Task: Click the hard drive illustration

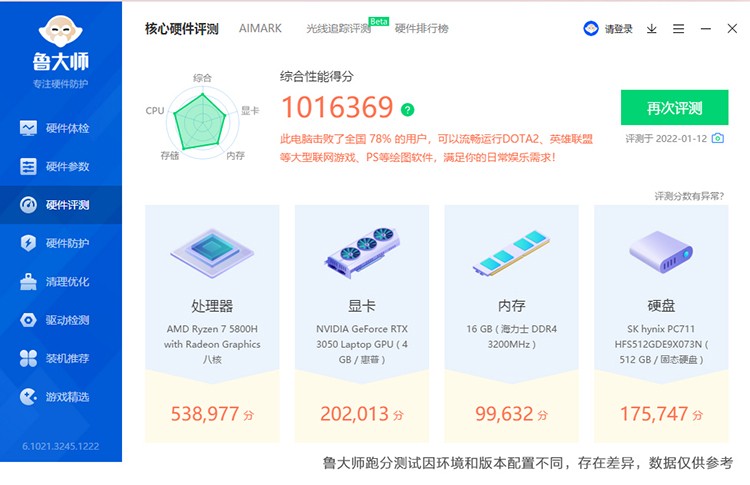Action: 661,252
